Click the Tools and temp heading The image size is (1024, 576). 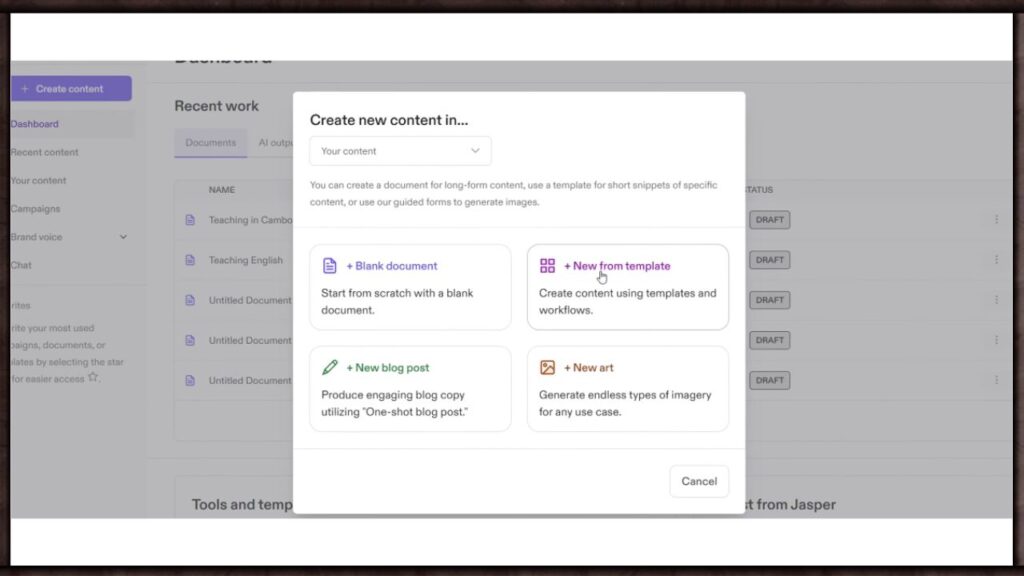pyautogui.click(x=242, y=504)
